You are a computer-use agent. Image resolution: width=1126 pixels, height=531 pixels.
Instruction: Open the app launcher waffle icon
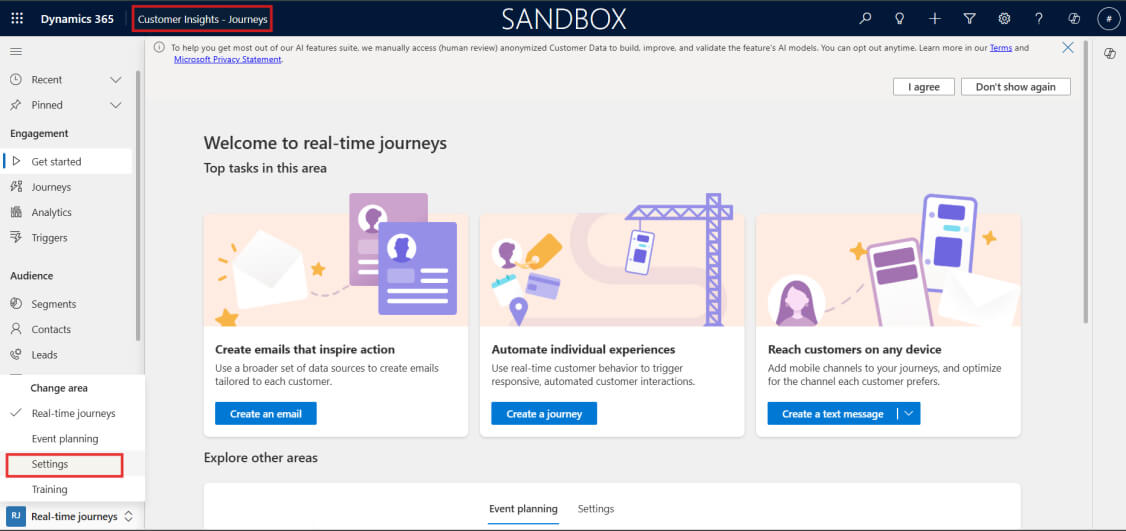pyautogui.click(x=17, y=19)
